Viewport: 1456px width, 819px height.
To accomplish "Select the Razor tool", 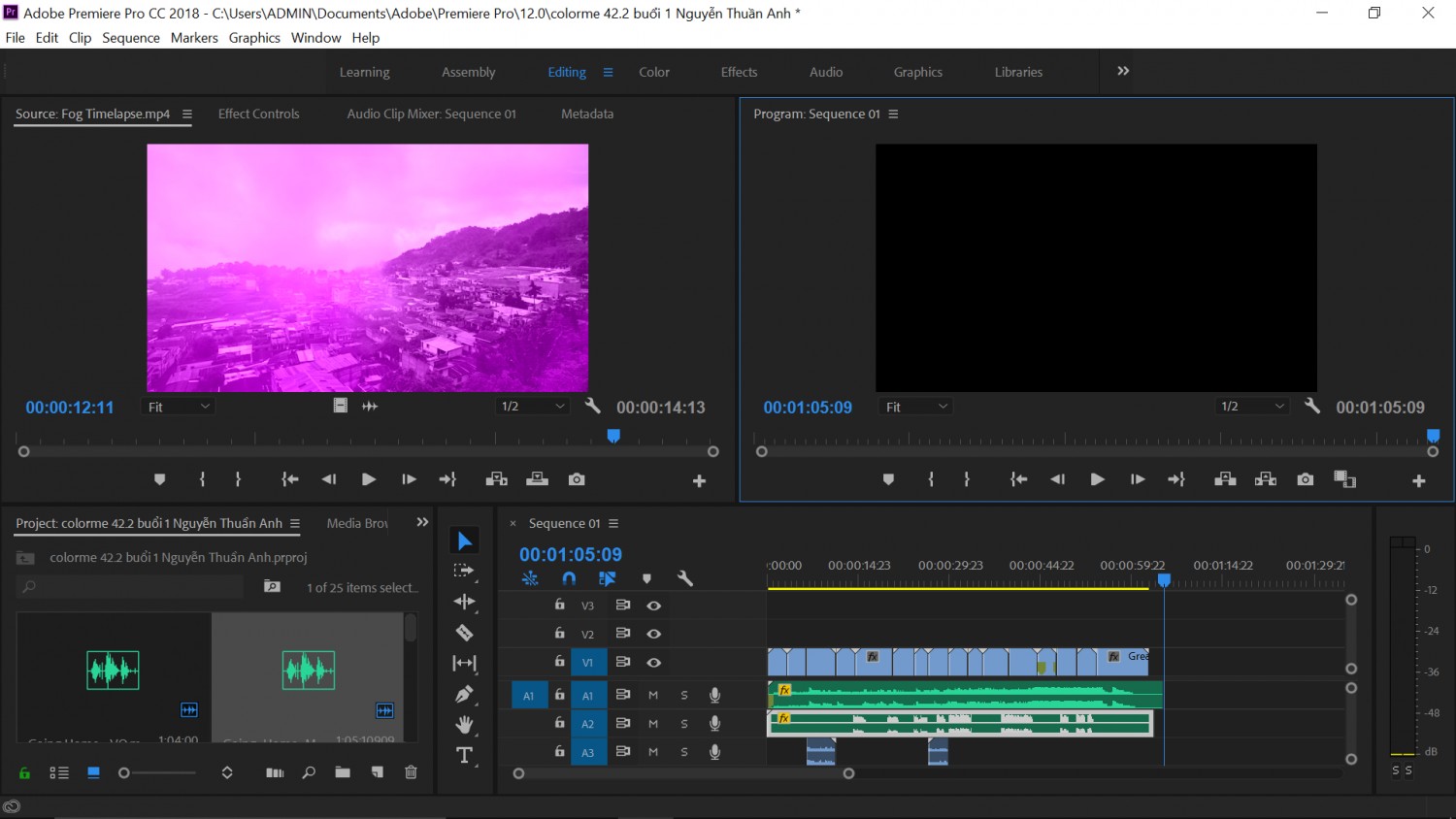I will click(464, 633).
